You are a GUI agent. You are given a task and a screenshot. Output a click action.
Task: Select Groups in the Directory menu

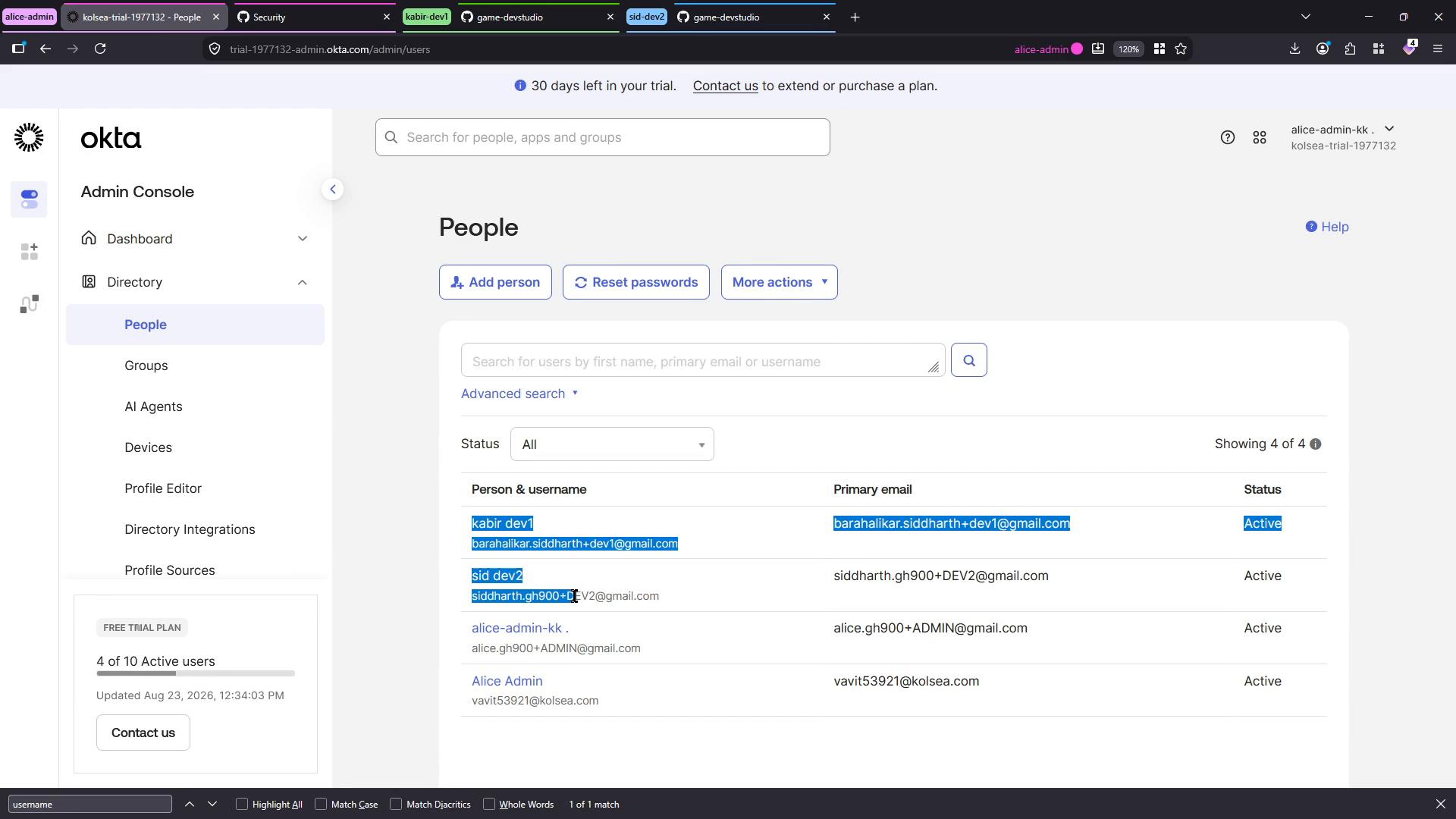pyautogui.click(x=146, y=366)
